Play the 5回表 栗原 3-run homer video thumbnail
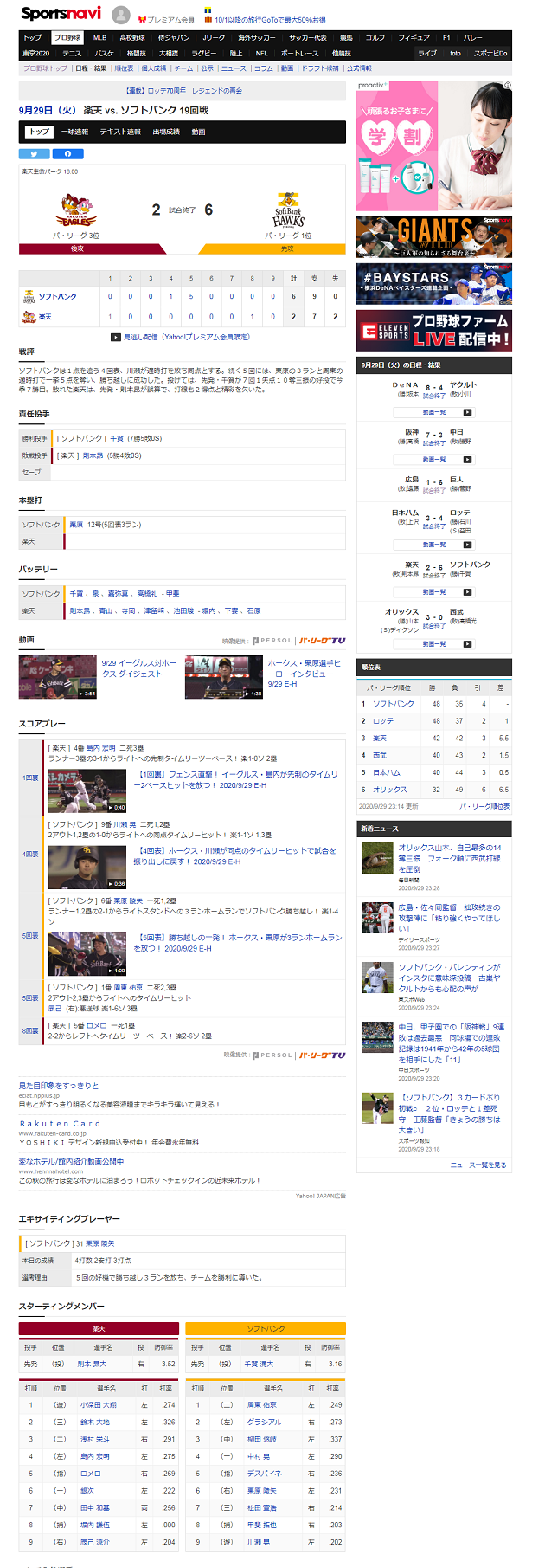 87,954
